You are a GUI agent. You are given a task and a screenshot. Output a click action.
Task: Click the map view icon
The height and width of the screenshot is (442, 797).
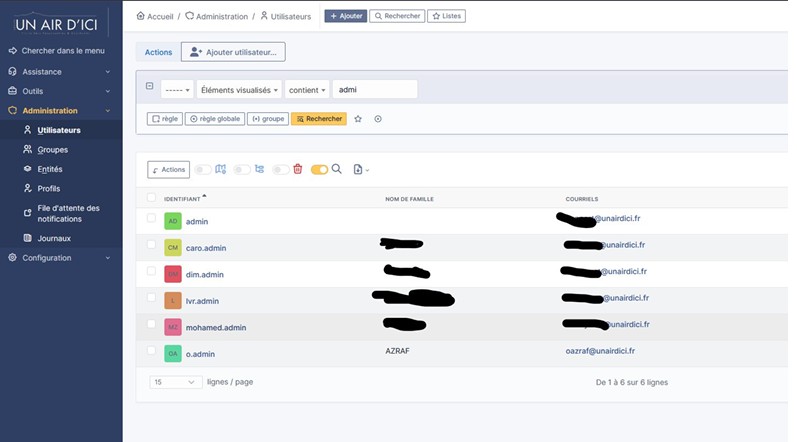pyautogui.click(x=221, y=169)
